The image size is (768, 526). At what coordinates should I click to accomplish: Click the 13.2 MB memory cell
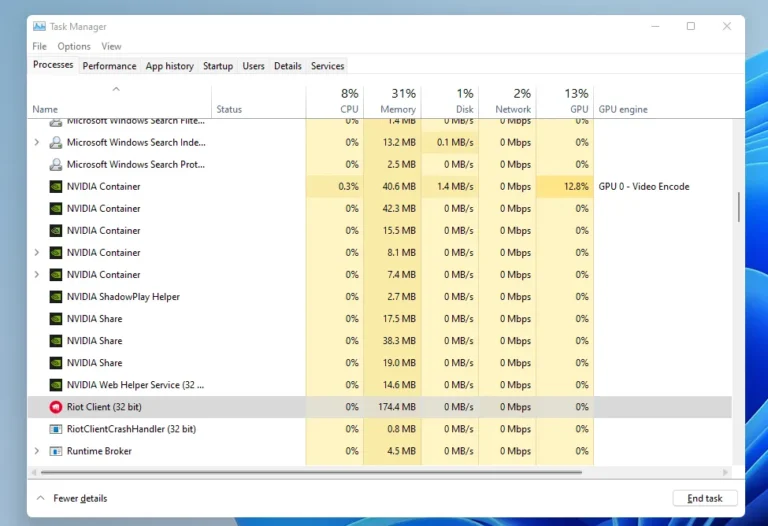392,143
